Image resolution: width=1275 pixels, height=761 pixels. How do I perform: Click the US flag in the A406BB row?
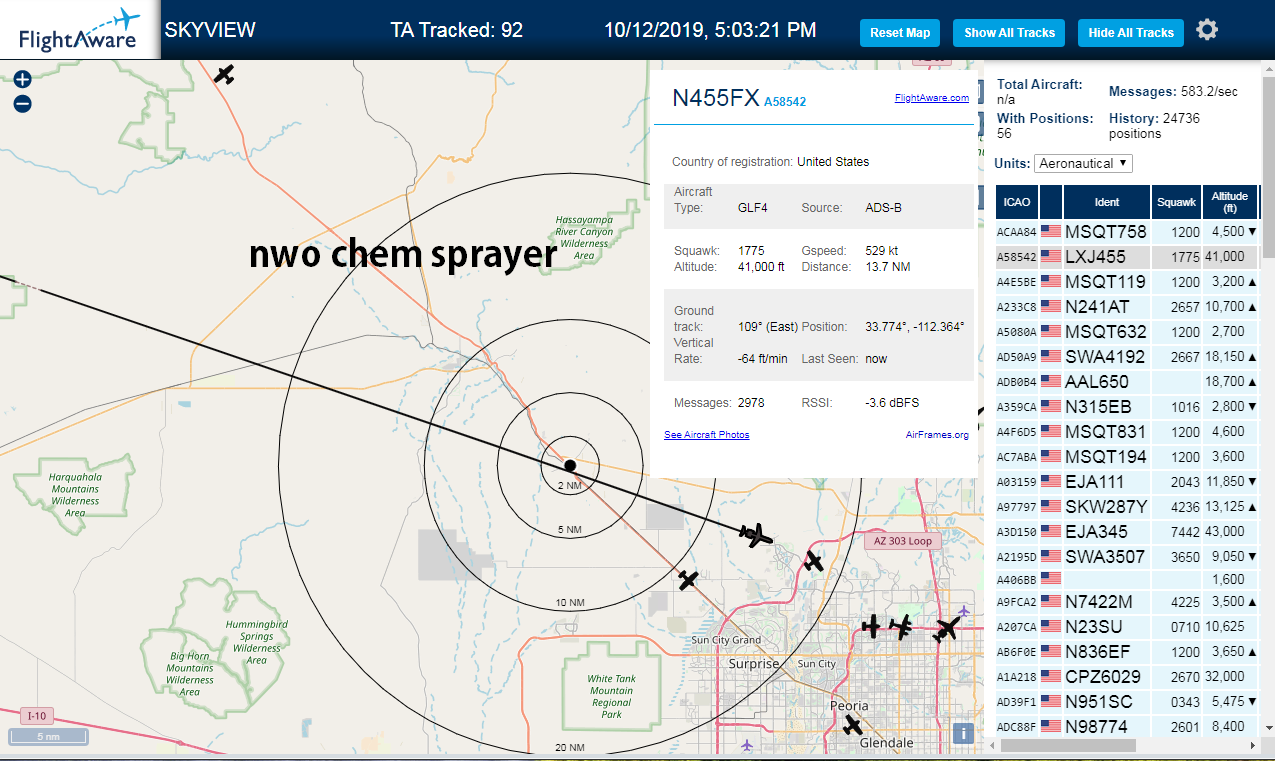[x=1051, y=577]
